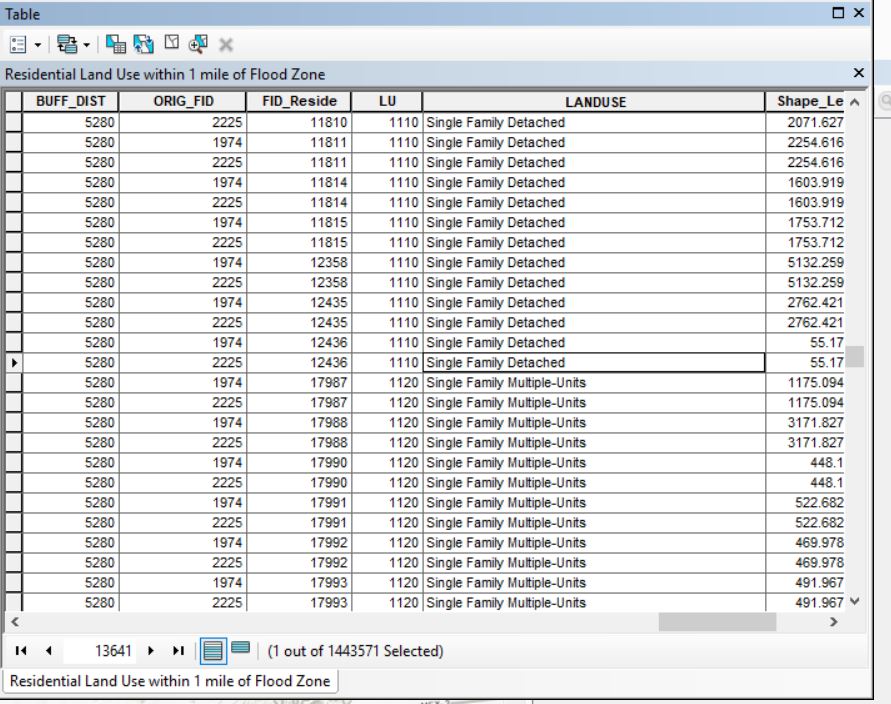The height and width of the screenshot is (704, 891).
Task: Click the ORIG_FID column header
Action: (x=183, y=101)
